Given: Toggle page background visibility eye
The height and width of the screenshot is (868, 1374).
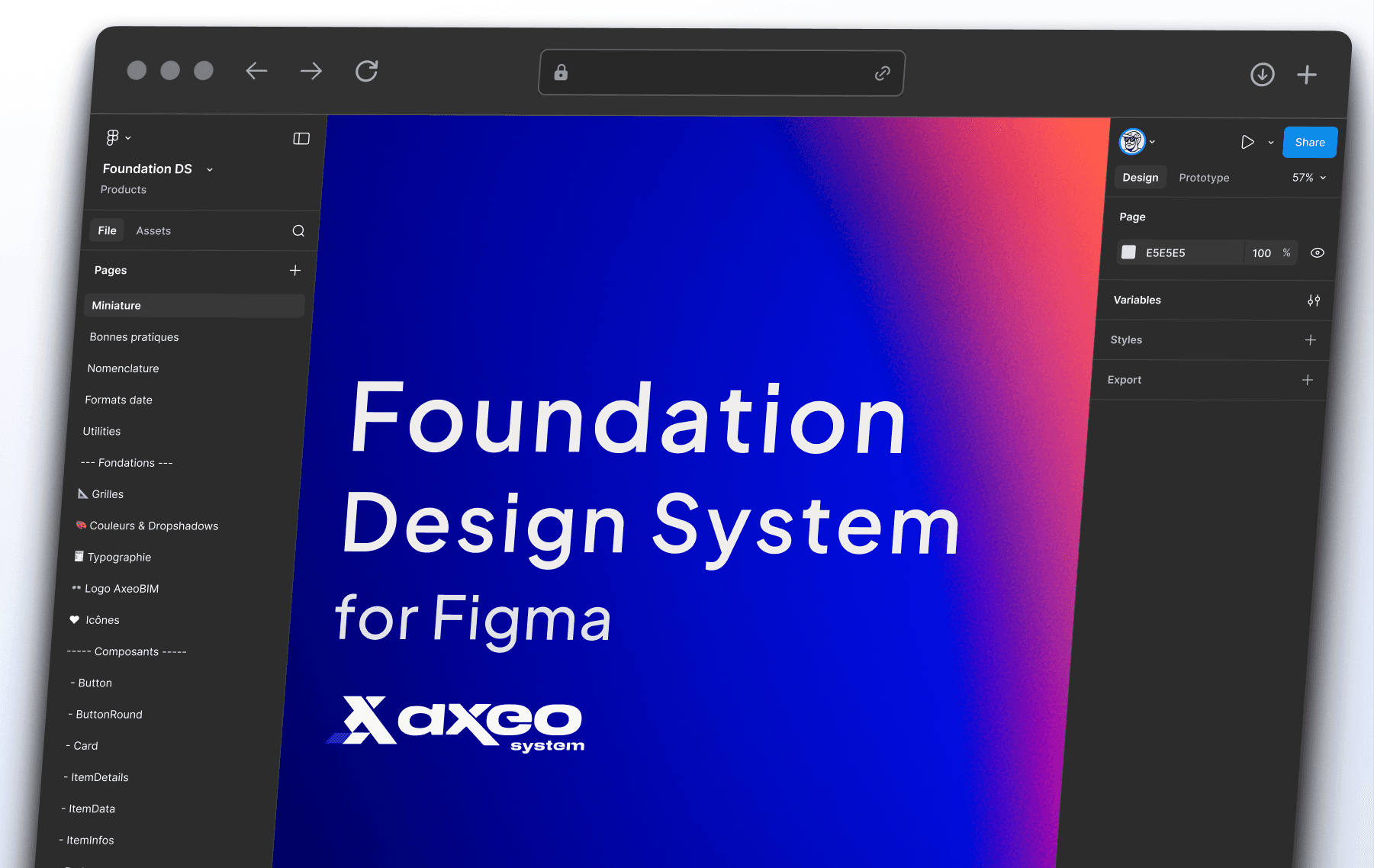Looking at the screenshot, I should 1318,253.
